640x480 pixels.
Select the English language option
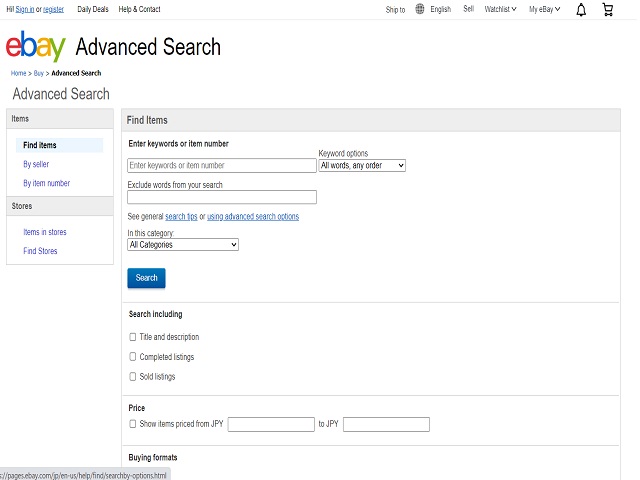(x=440, y=9)
